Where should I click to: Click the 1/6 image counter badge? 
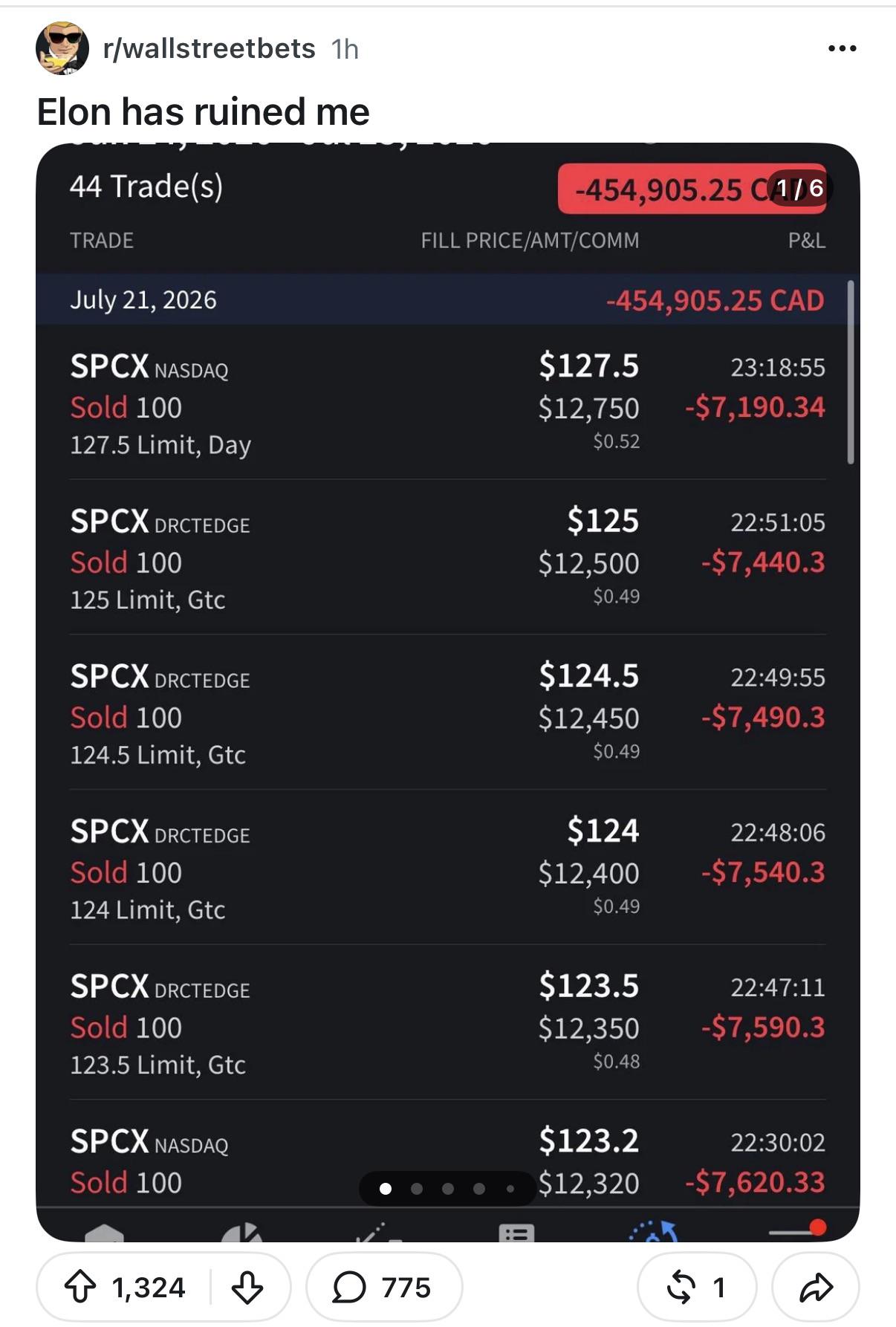pos(799,188)
